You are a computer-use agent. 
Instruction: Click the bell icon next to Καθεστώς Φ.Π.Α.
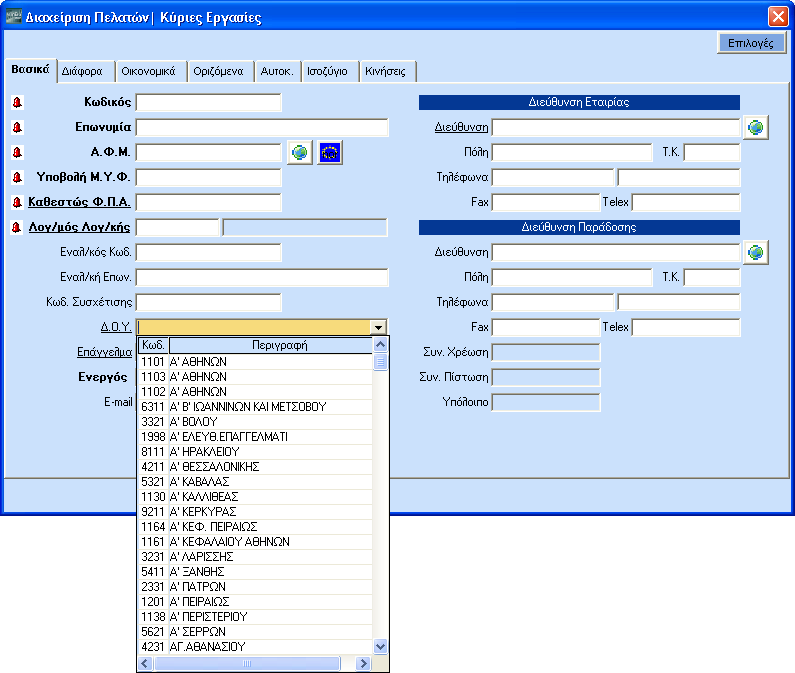pos(17,202)
